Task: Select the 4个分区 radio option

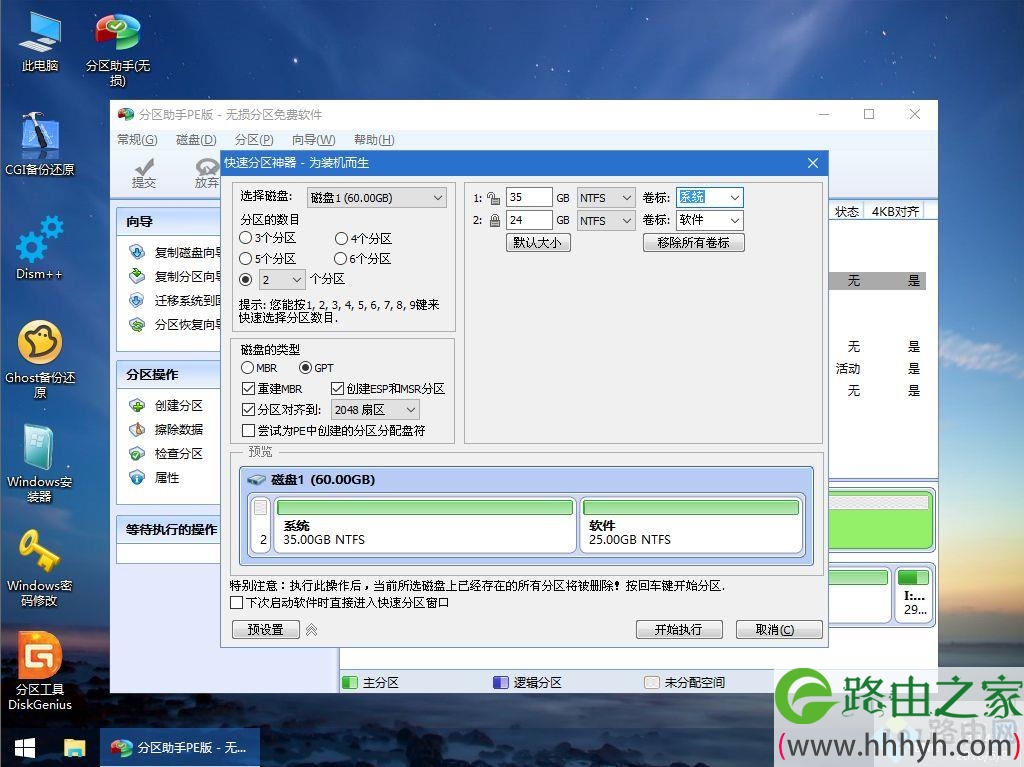Action: (x=341, y=238)
